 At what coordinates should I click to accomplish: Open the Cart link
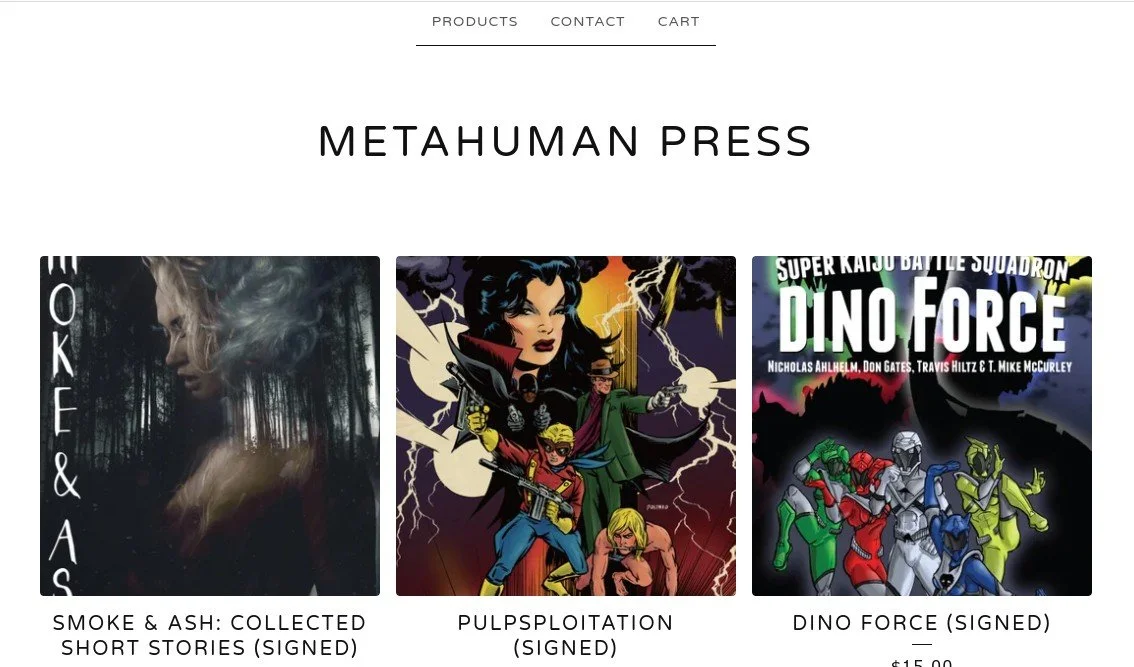(678, 22)
